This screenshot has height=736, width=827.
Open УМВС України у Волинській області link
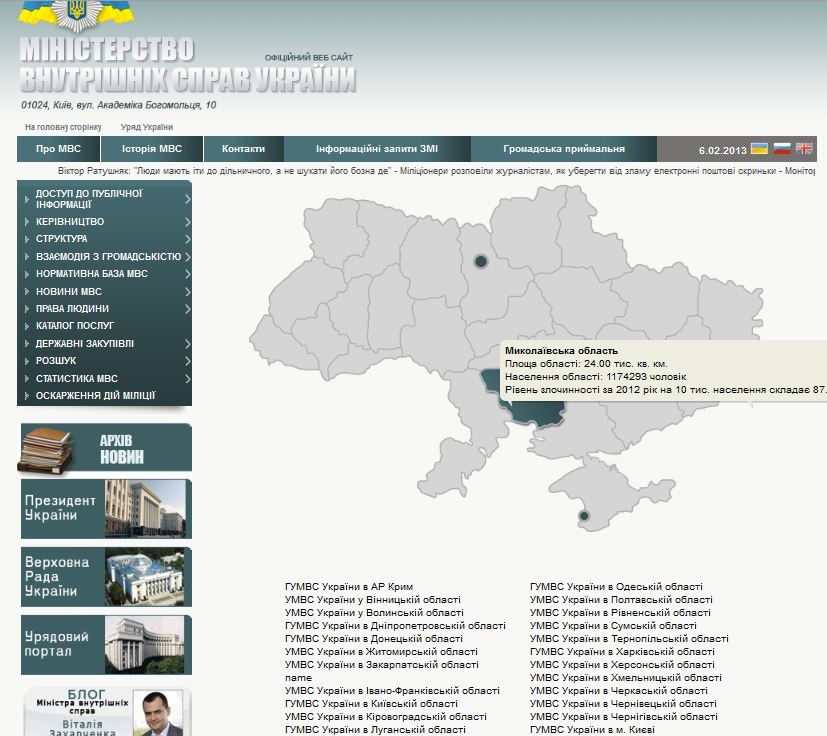click(374, 613)
